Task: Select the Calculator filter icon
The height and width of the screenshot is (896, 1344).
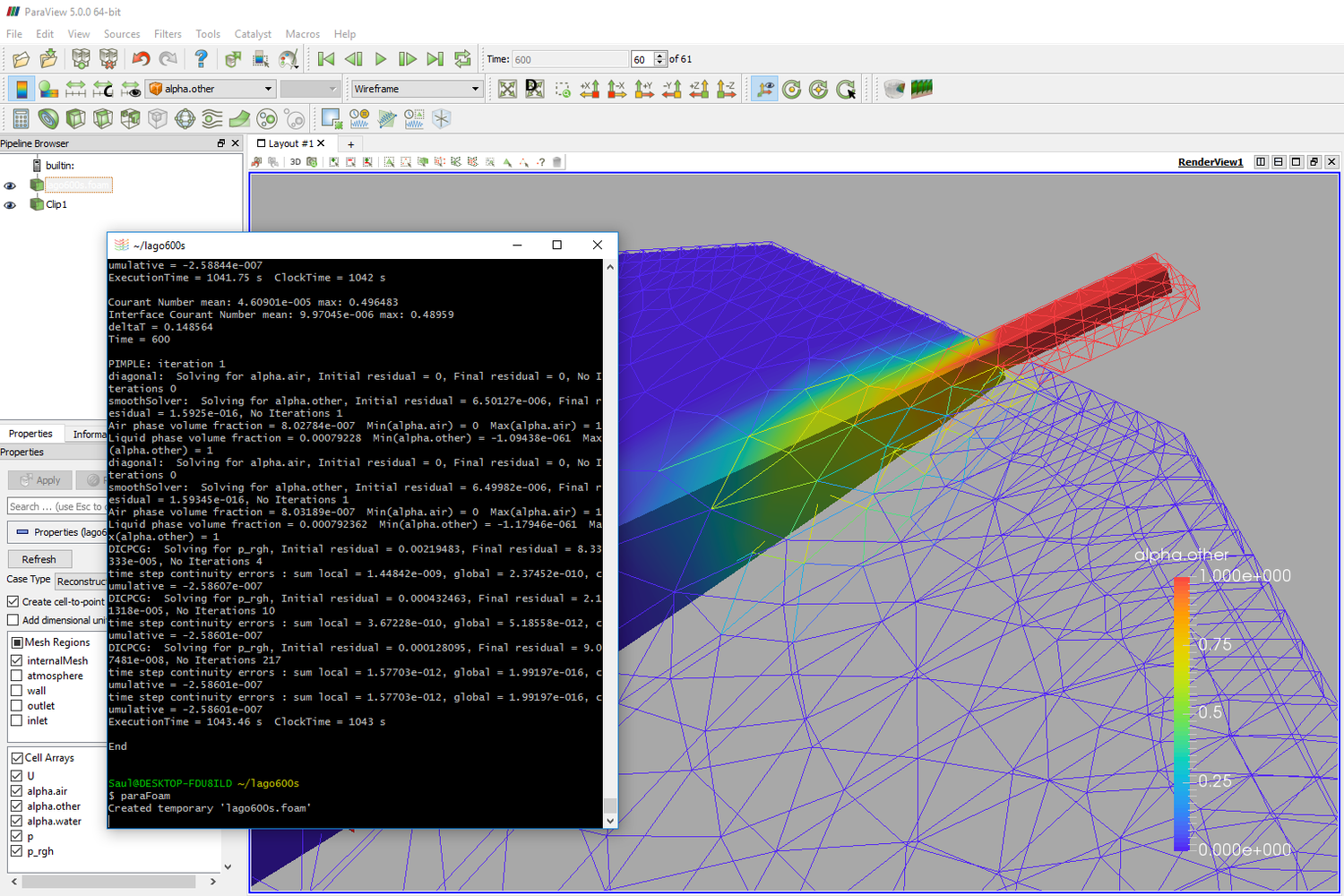Action: point(20,118)
